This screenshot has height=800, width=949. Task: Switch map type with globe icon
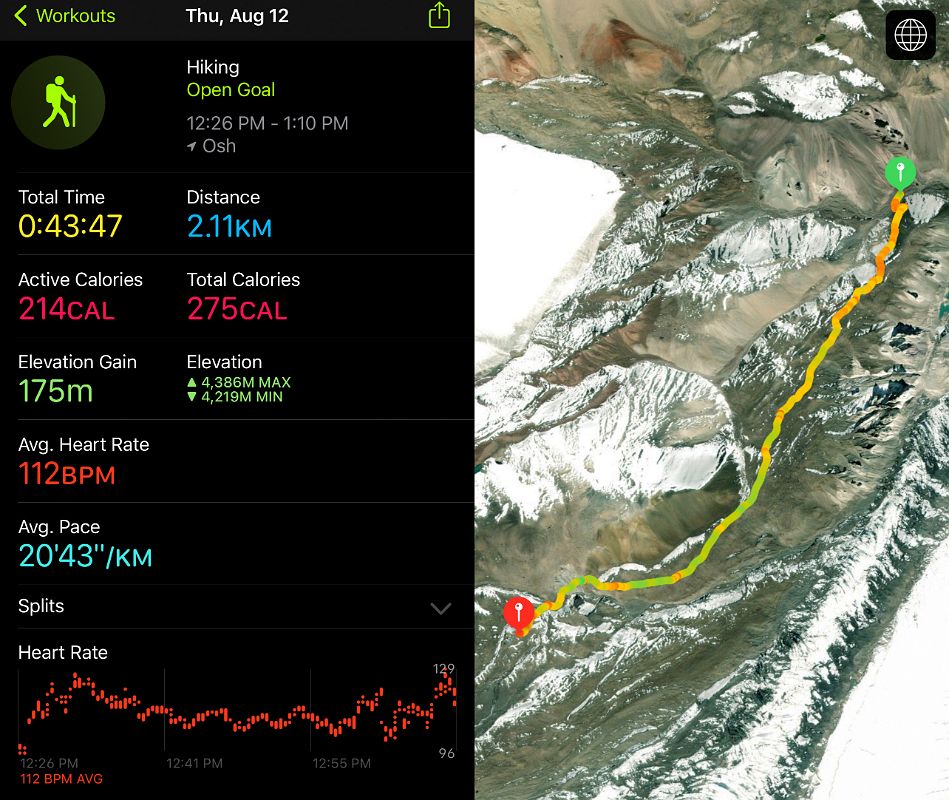tap(910, 34)
